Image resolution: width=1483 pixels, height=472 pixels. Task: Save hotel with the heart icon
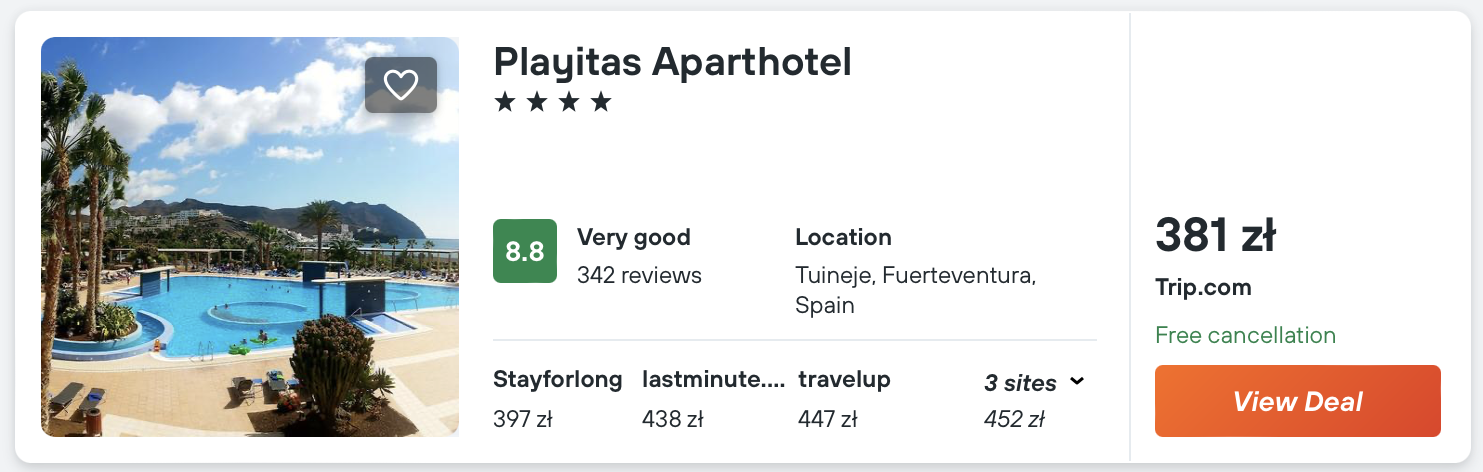click(401, 85)
